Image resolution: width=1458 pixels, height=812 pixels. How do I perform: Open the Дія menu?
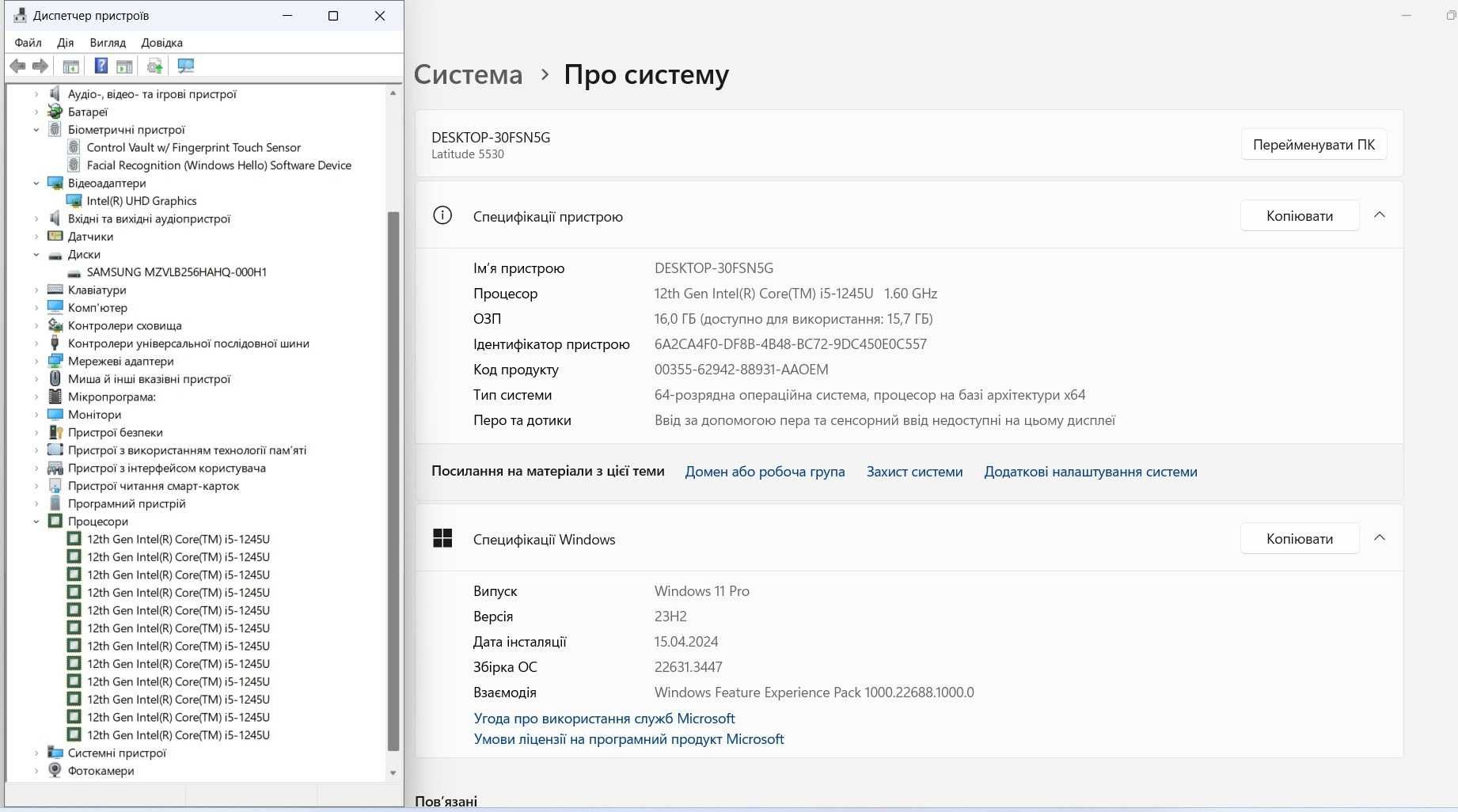coord(66,43)
